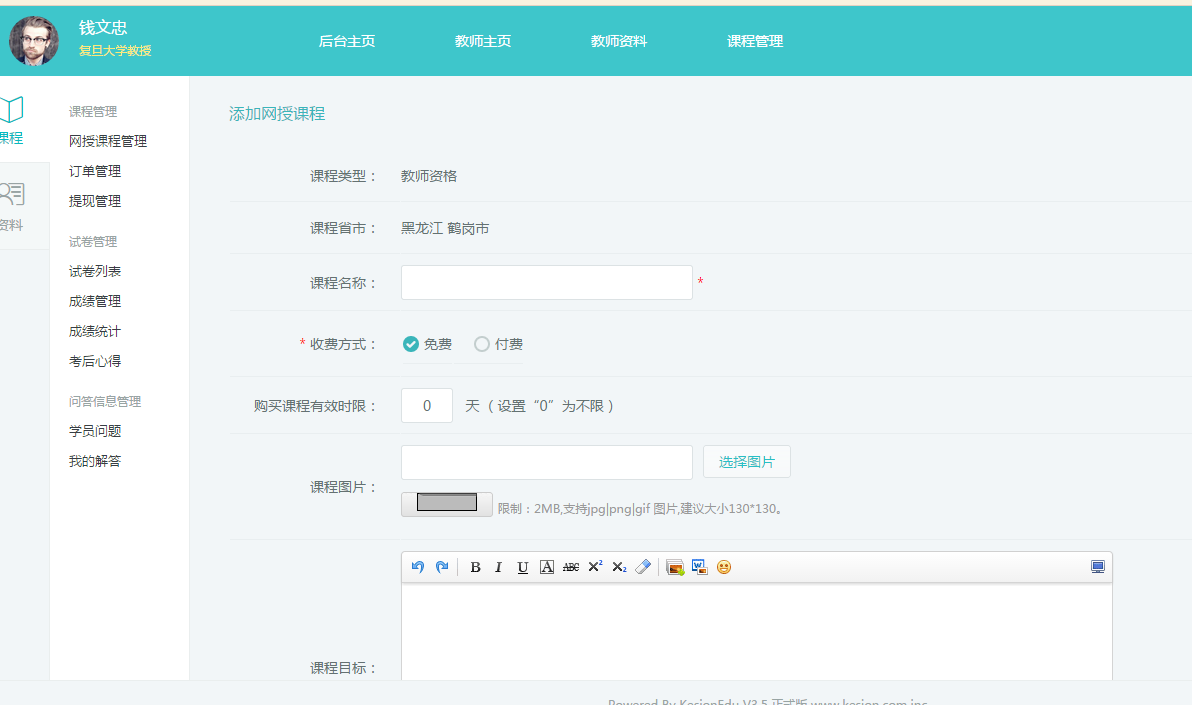The image size is (1192, 705).
Task: Switch to 教师主页 in the top navigation
Action: [482, 41]
